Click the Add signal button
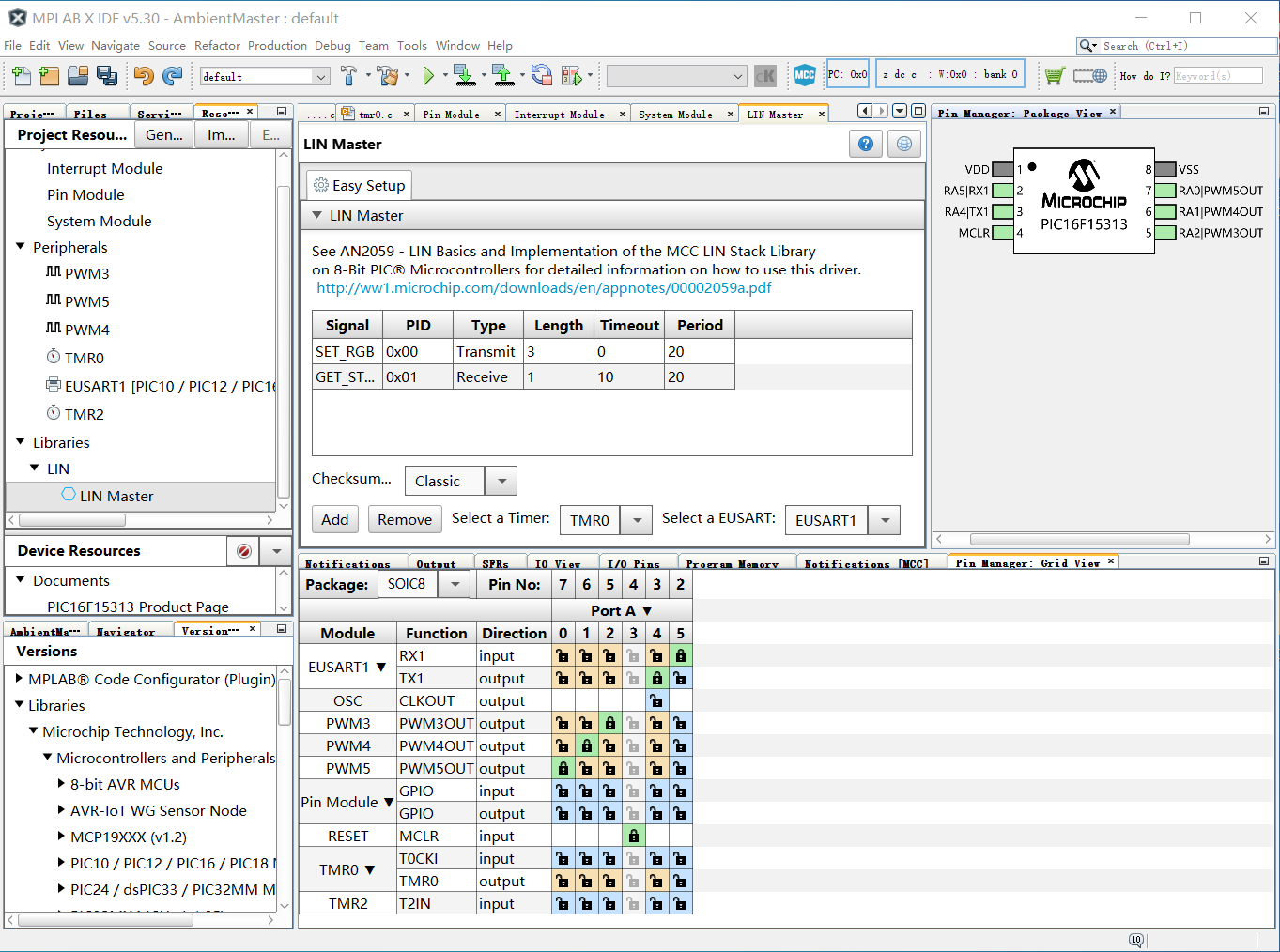This screenshot has width=1280, height=952. coord(335,520)
